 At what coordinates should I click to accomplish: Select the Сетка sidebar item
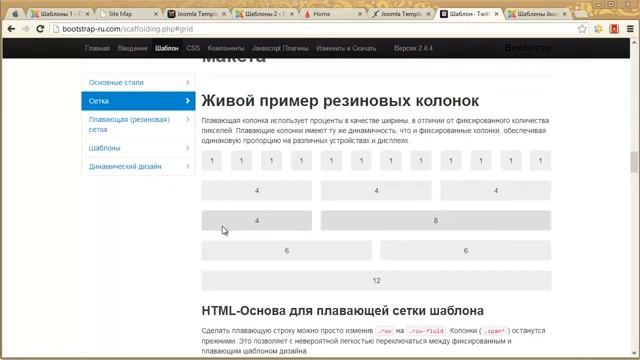click(x=138, y=101)
